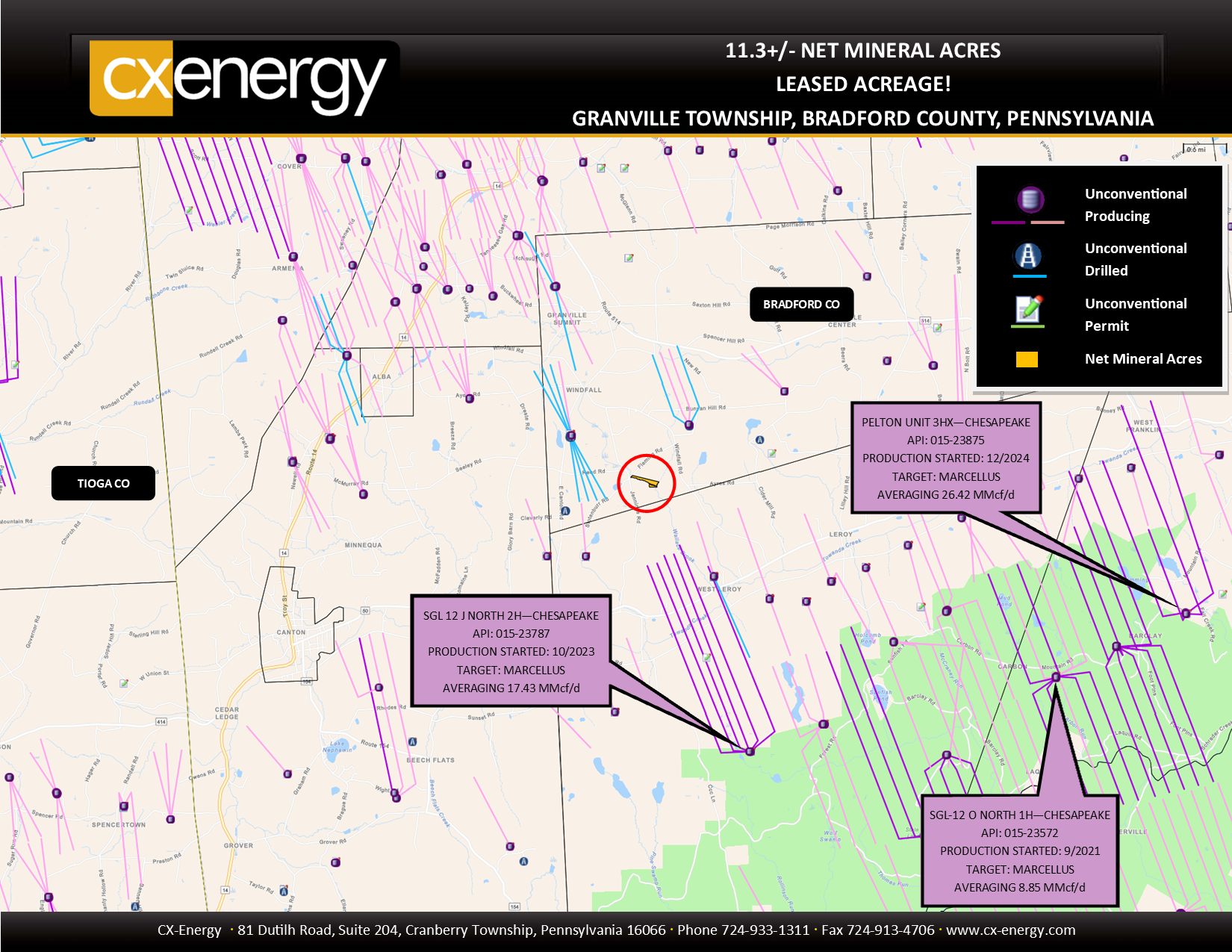Click the 'Unconventional Producing' legend label
Screen dimensions: 1232x952
tap(1136, 205)
